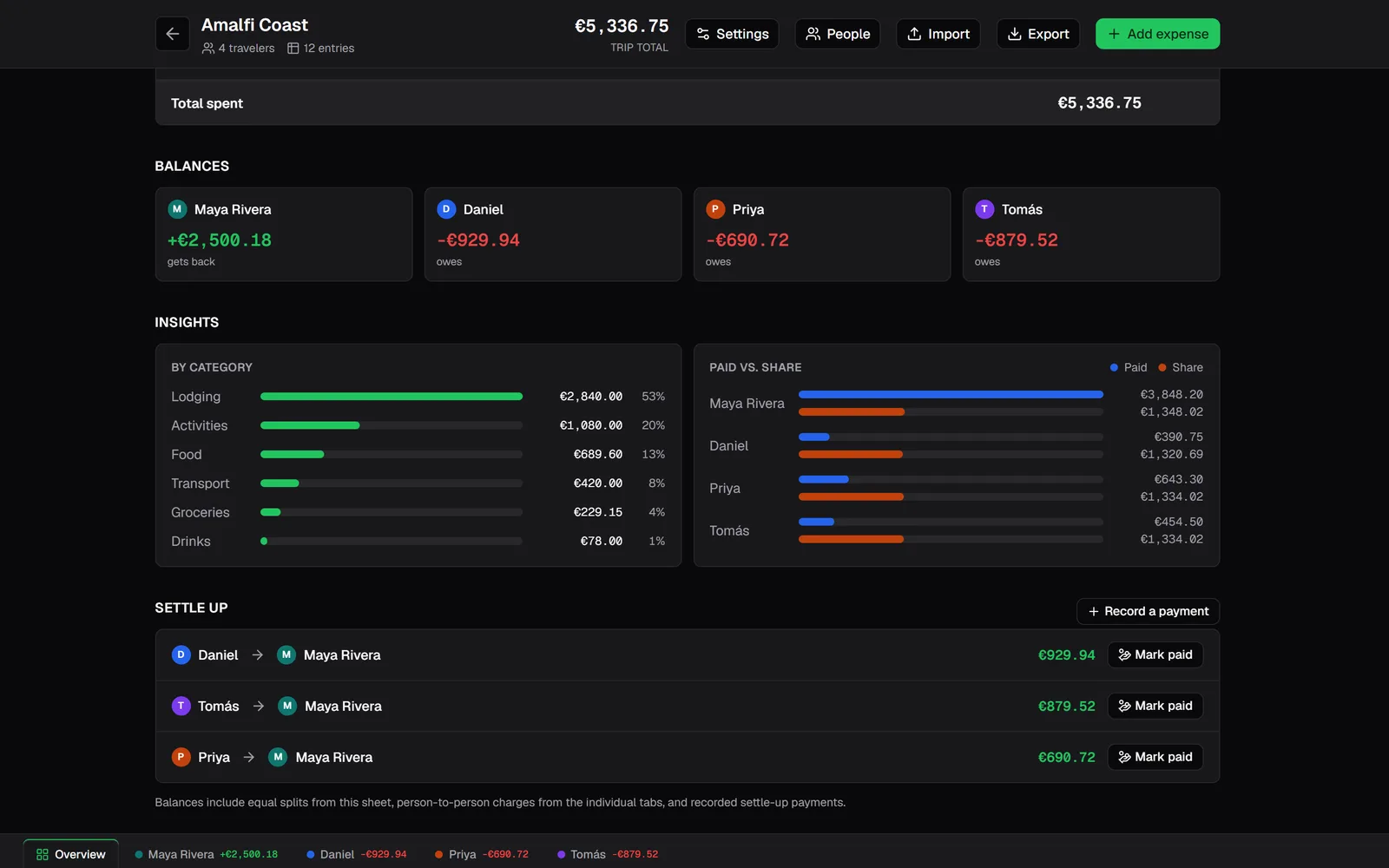1389x868 pixels.
Task: Mark Tomás's €879.52 payment as paid
Action: point(1155,706)
